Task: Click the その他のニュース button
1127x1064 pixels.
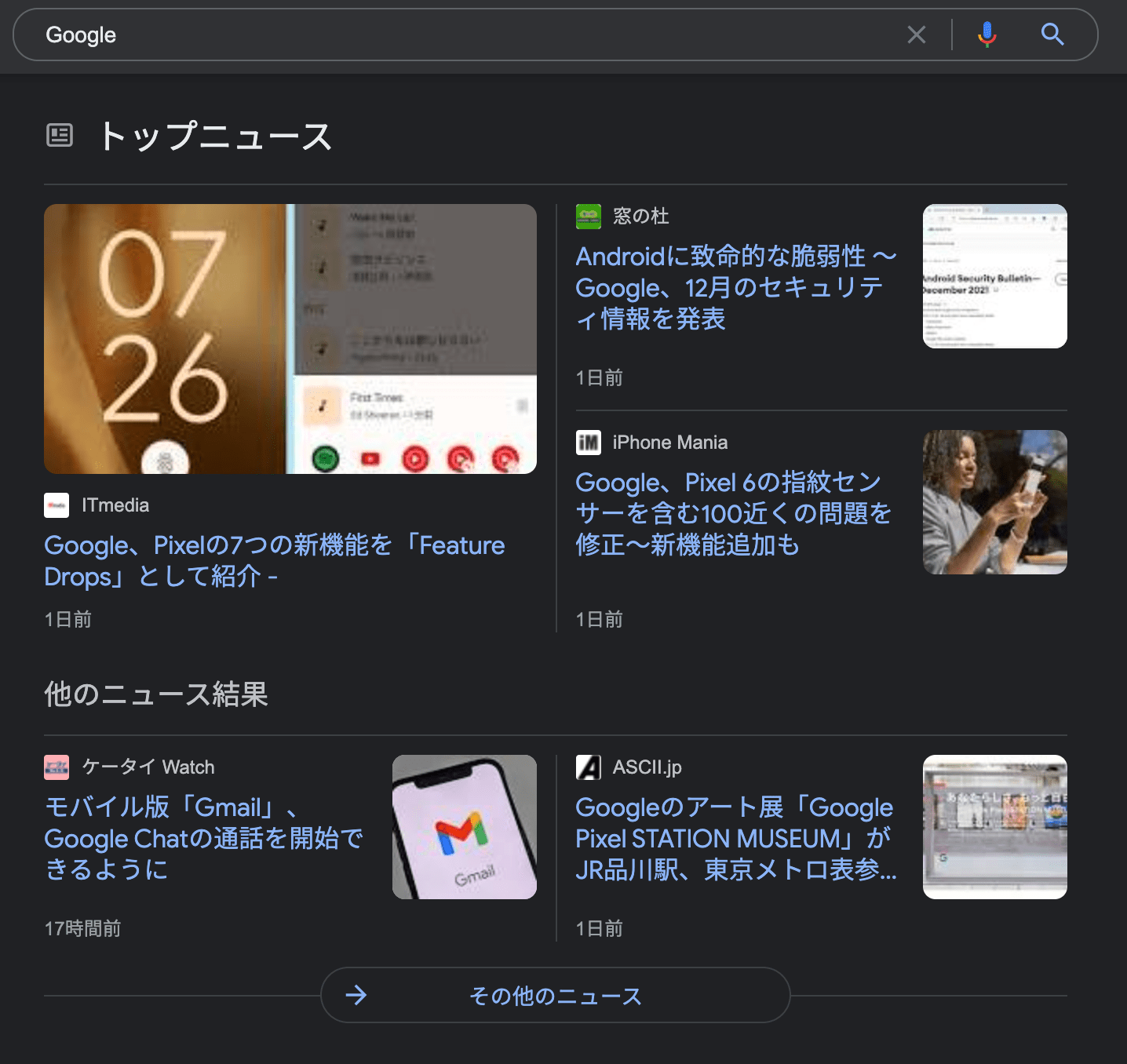Action: (556, 995)
